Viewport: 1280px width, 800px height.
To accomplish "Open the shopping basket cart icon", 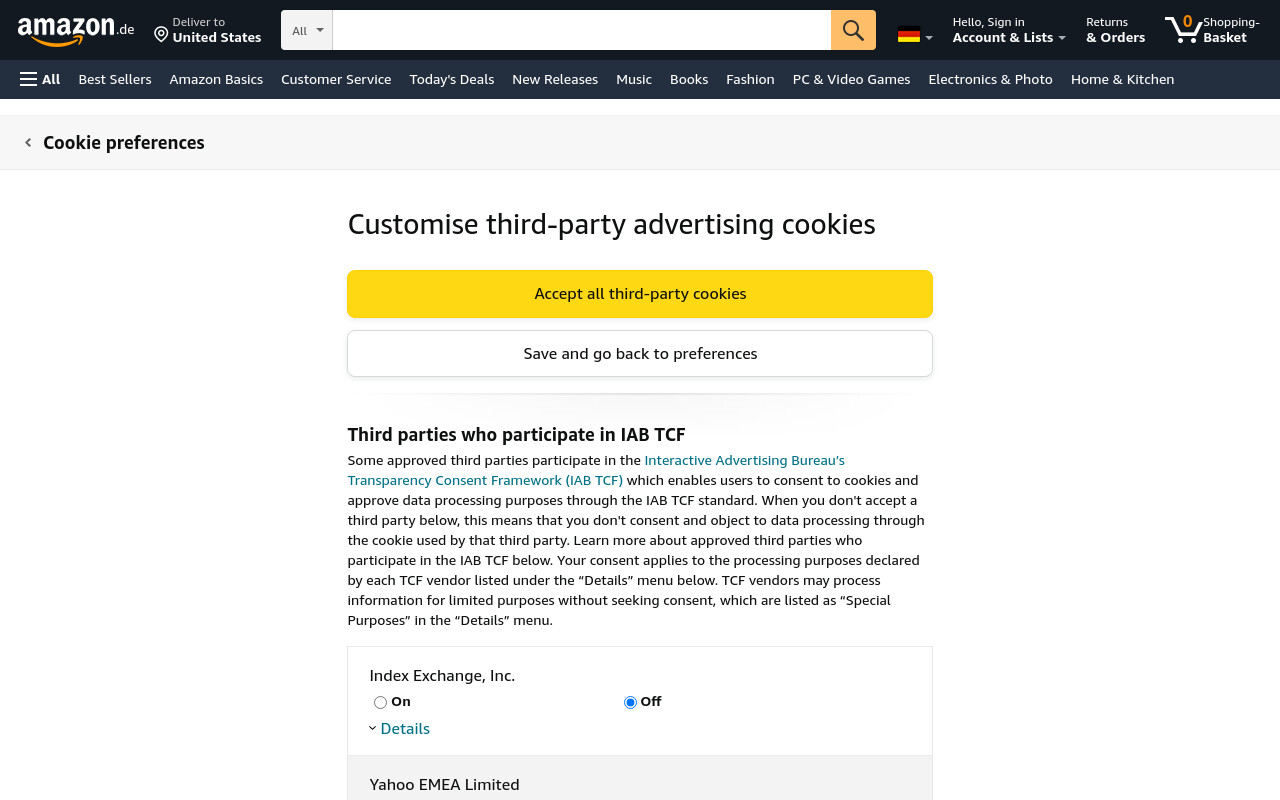I will (1184, 29).
